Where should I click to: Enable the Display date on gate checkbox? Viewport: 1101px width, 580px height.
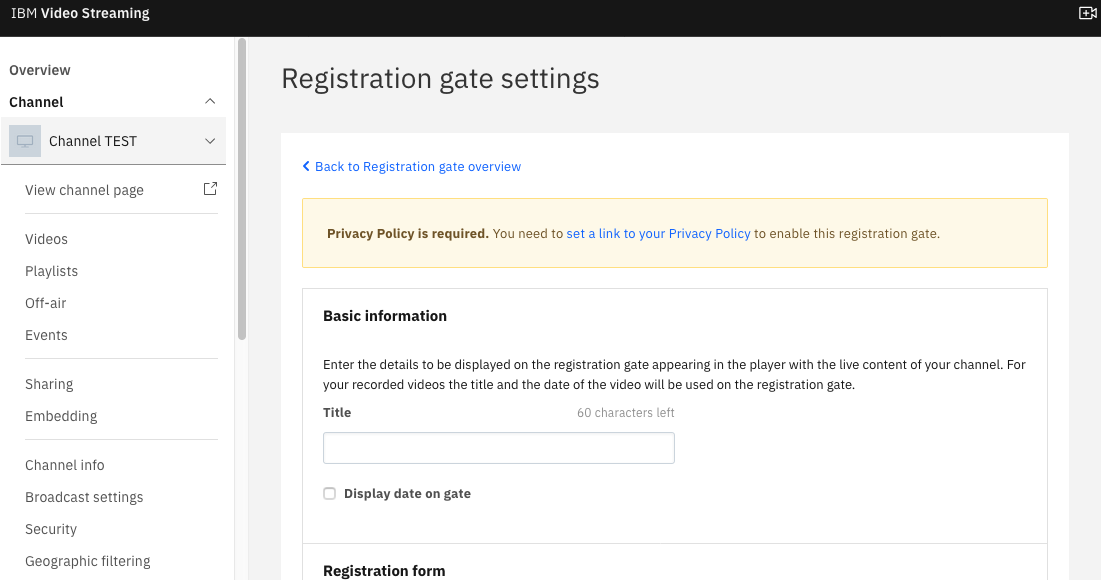click(329, 494)
